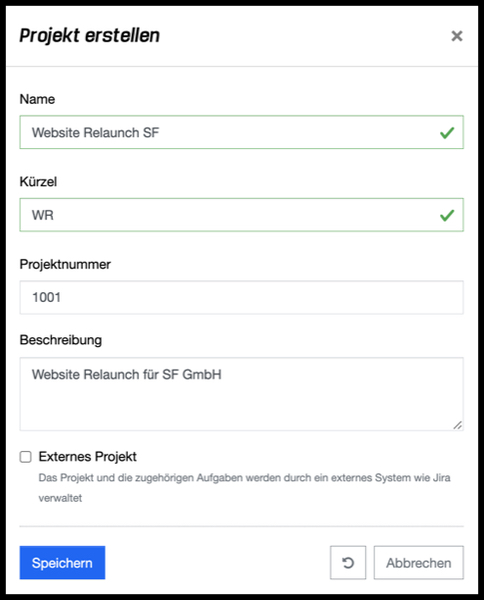Save the project with Speichern
Screen dimensions: 484x600
click(62, 562)
